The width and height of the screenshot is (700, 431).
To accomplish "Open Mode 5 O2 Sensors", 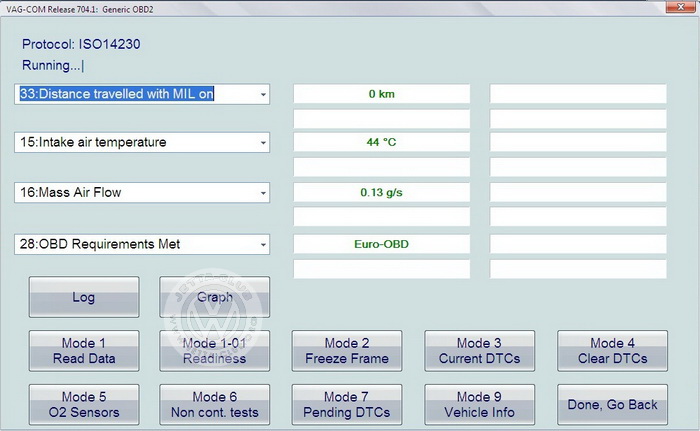I will [x=84, y=405].
